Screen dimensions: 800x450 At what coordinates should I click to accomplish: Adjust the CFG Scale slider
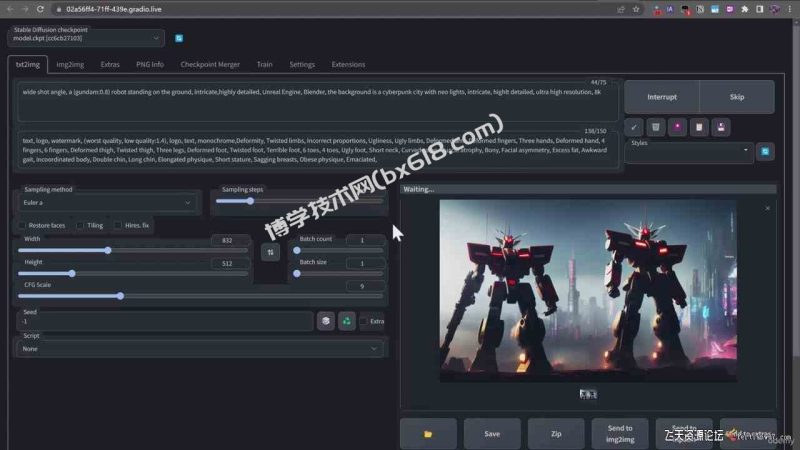click(200, 296)
